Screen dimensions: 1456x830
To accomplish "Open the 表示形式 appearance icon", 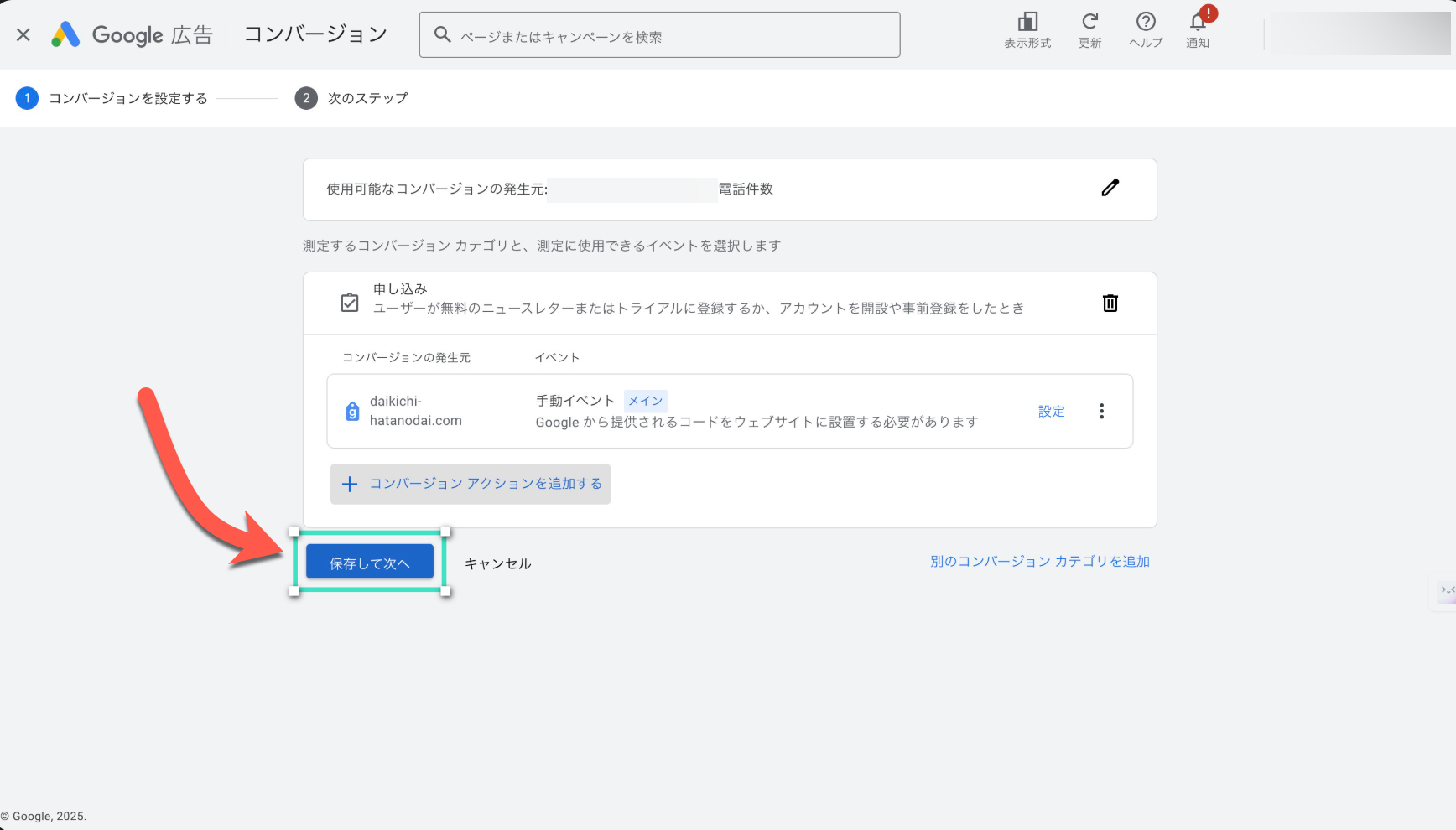I will pyautogui.click(x=1027, y=23).
